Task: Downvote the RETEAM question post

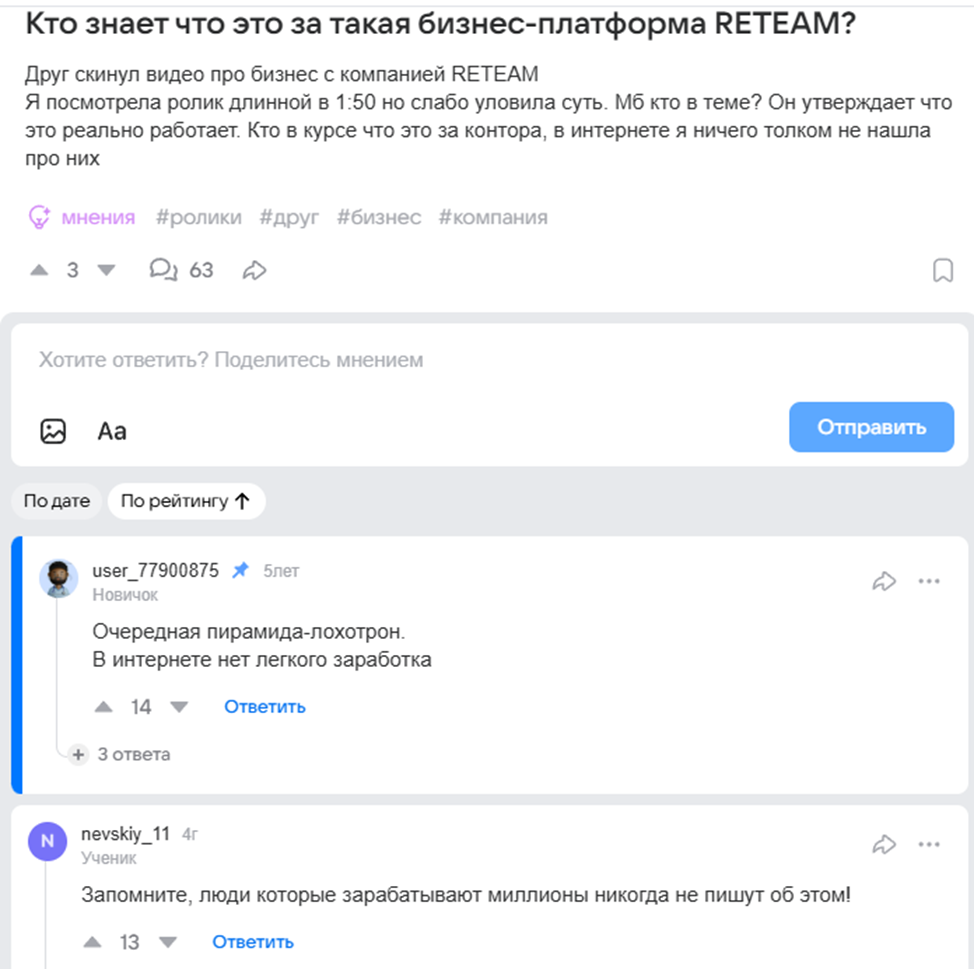Action: point(106,270)
